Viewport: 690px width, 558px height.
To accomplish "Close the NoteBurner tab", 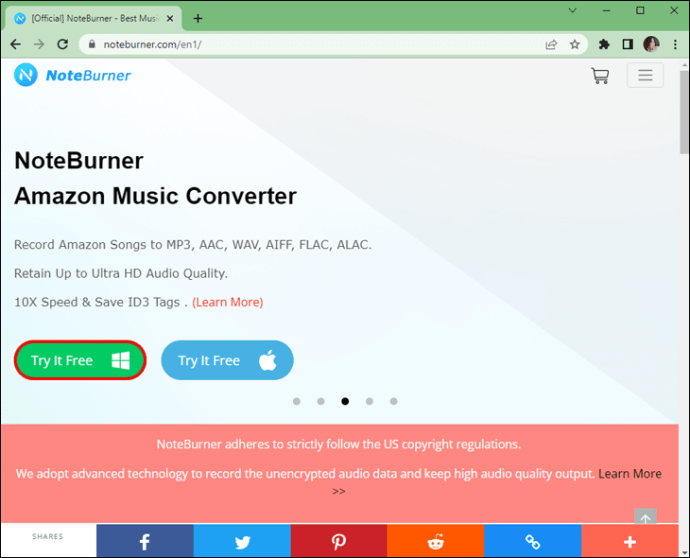I will click(170, 18).
